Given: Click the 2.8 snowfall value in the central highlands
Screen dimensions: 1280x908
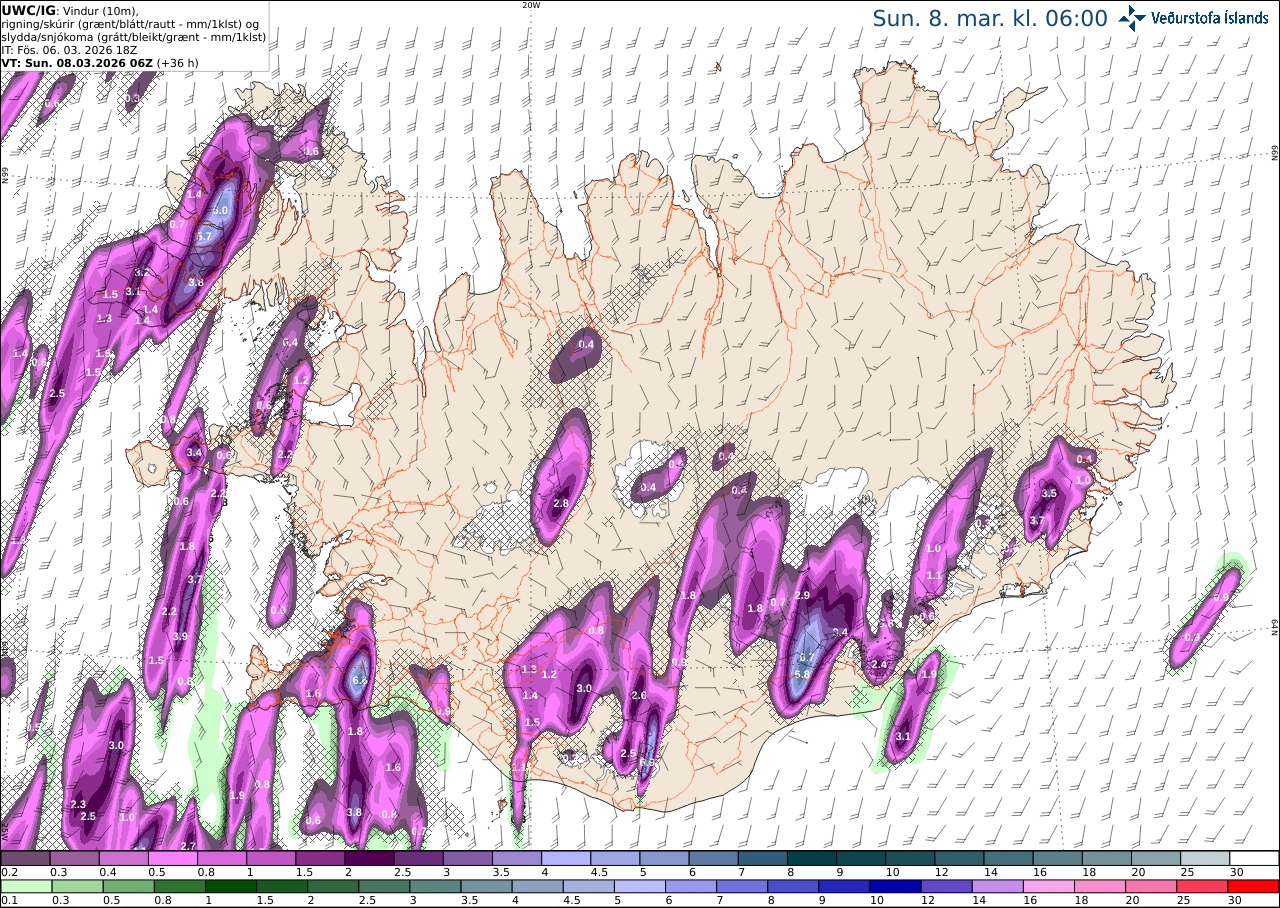Looking at the screenshot, I should pyautogui.click(x=561, y=503).
